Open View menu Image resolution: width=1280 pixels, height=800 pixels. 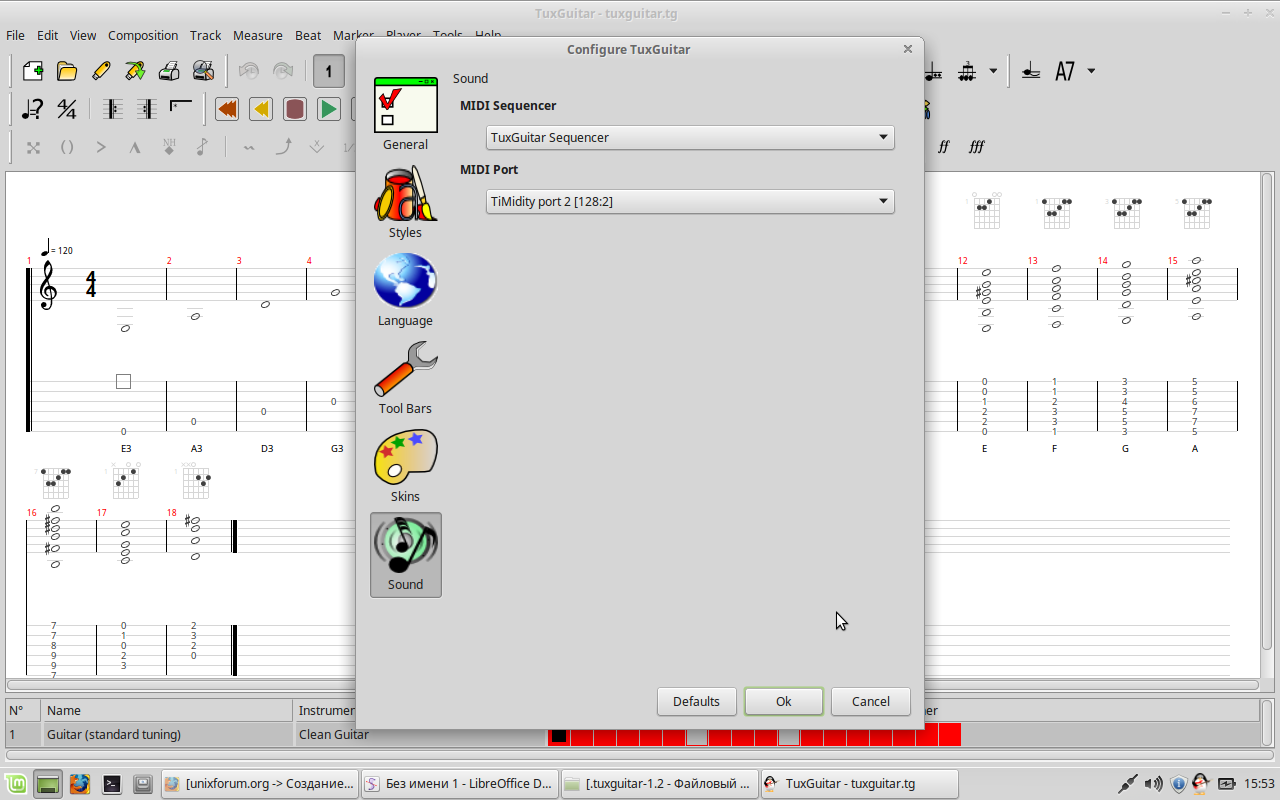pyautogui.click(x=83, y=35)
